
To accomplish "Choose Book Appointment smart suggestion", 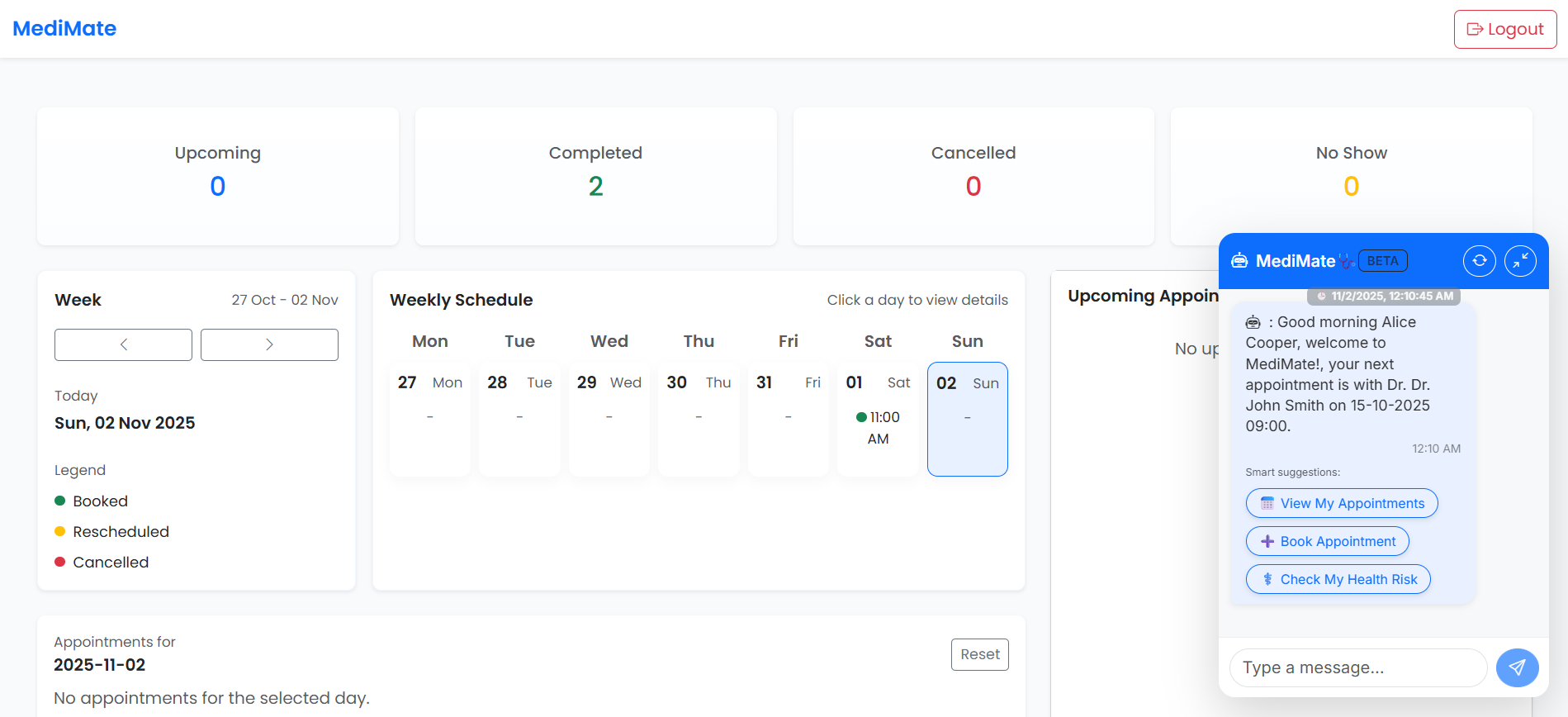I will point(1327,541).
